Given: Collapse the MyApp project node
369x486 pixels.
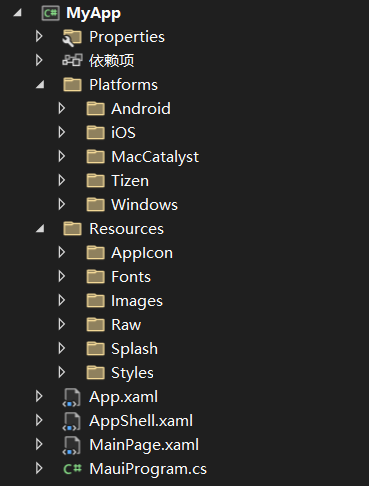Looking at the screenshot, I should 17,13.
